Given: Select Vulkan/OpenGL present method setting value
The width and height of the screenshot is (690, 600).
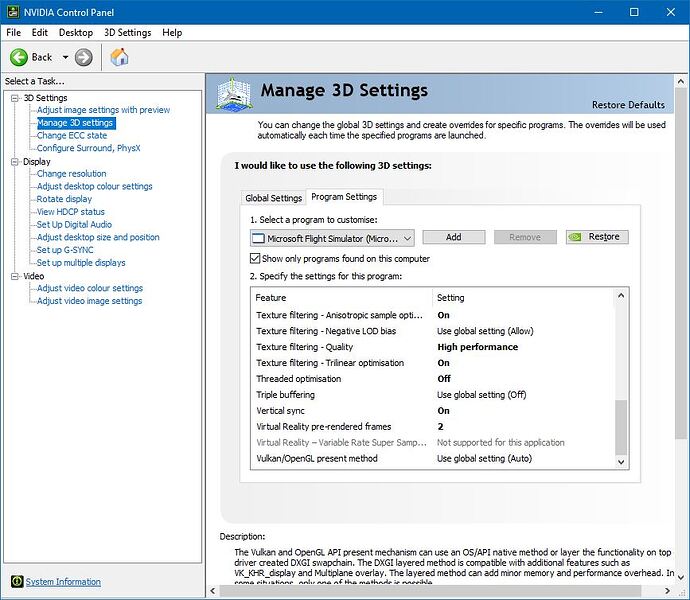Looking at the screenshot, I should 484,459.
